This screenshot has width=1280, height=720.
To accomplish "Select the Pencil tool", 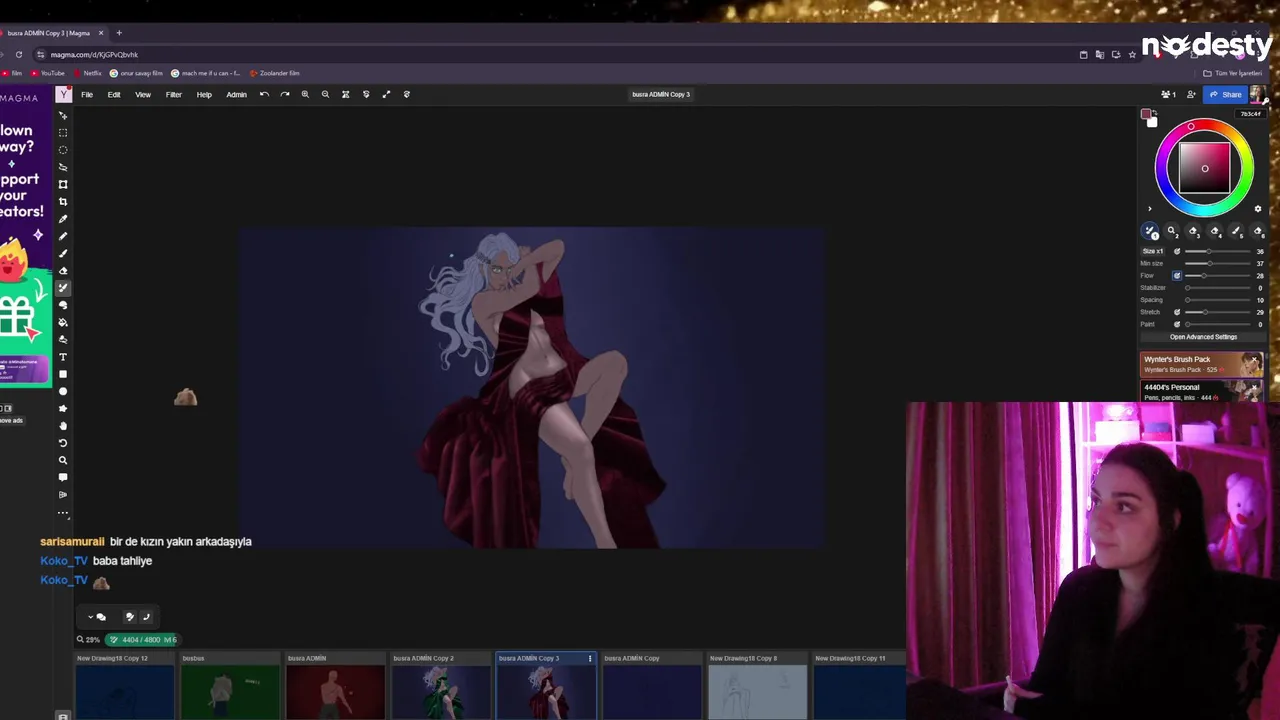I will (x=63, y=236).
